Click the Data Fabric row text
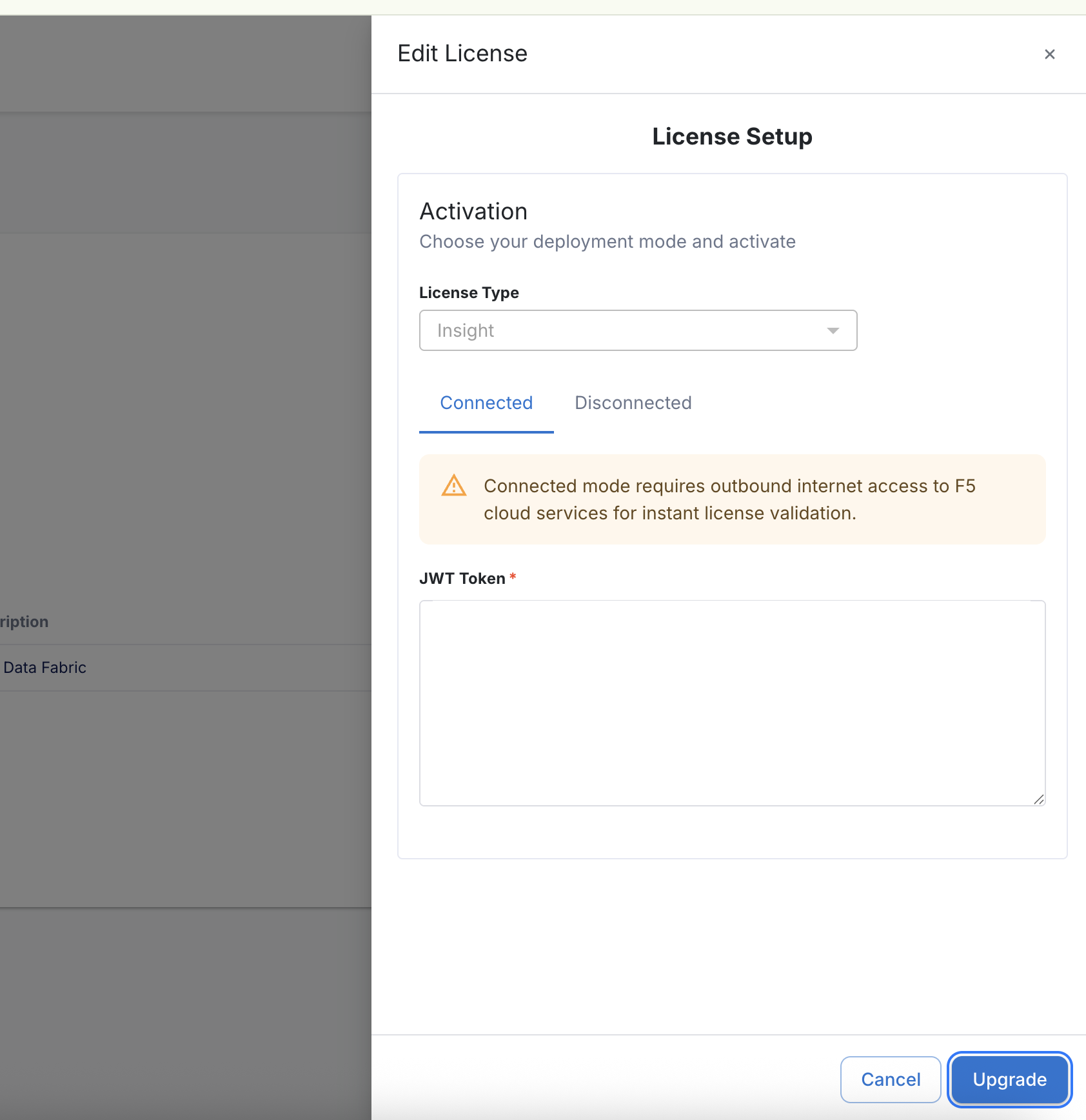Screen dimensions: 1086x1120 pos(44,667)
